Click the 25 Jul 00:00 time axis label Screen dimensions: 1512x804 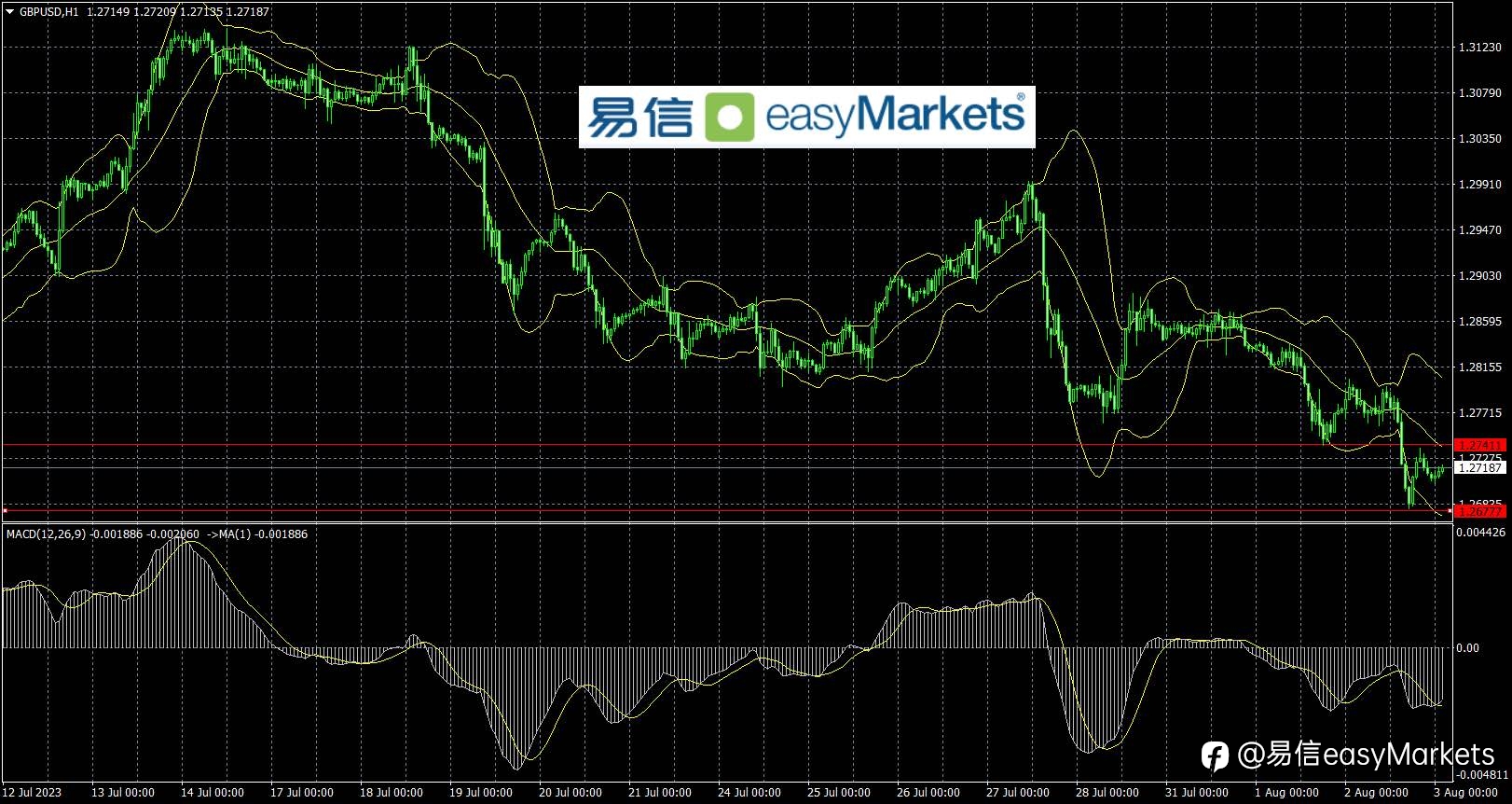coord(839,793)
